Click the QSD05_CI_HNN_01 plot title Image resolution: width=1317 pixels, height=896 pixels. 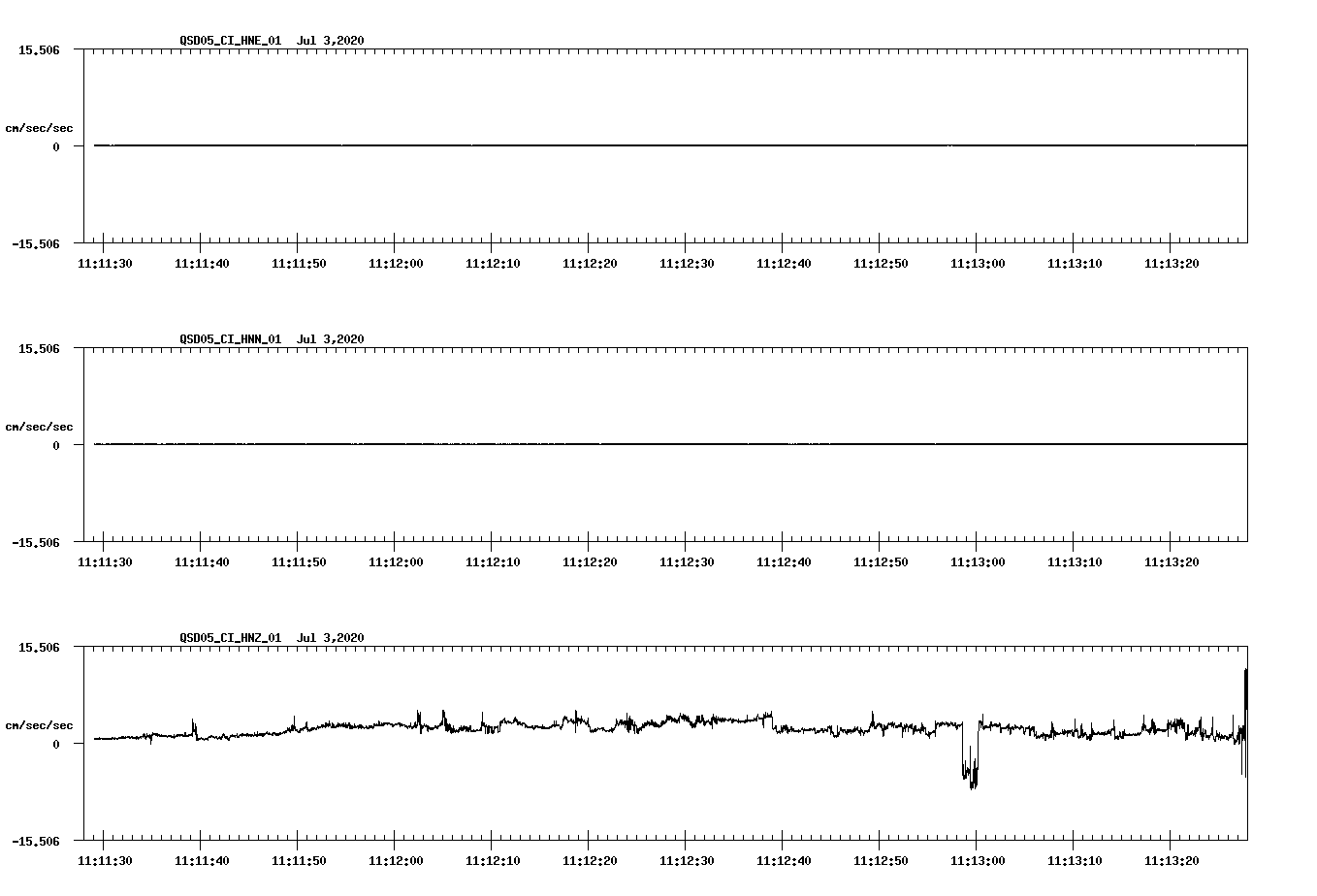coord(272,338)
